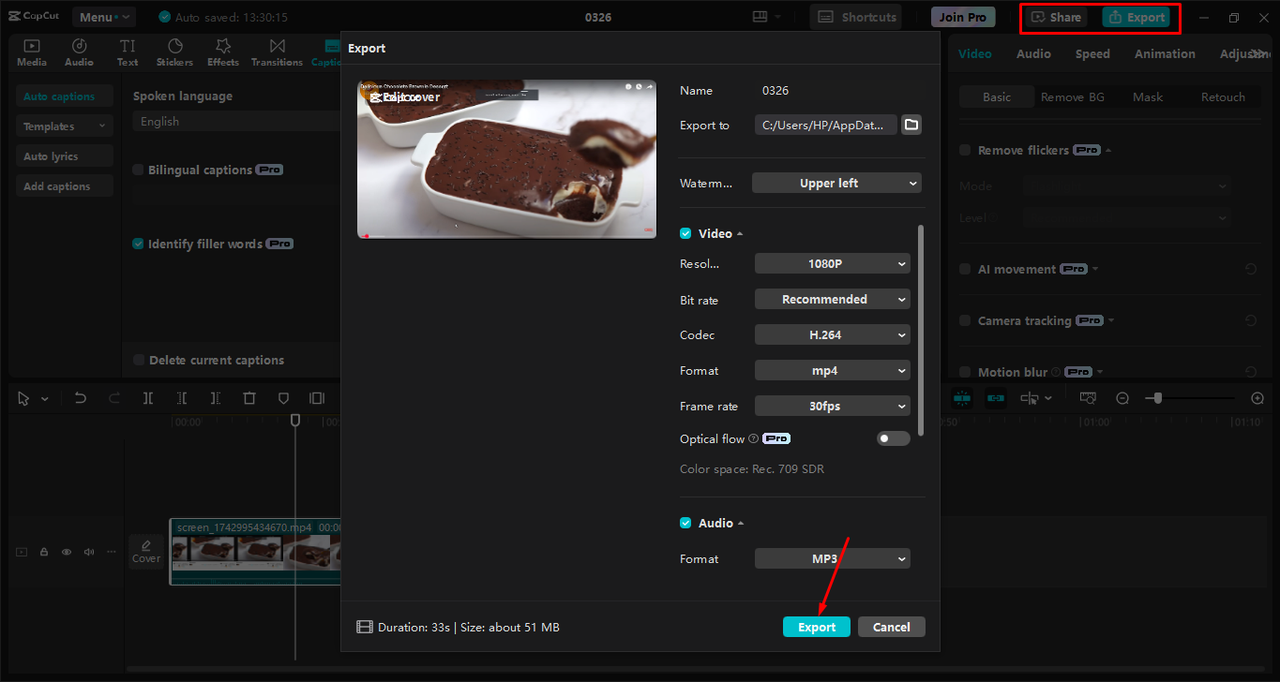The height and width of the screenshot is (682, 1280).
Task: Open the Codec dropdown showing H.264
Action: click(832, 334)
